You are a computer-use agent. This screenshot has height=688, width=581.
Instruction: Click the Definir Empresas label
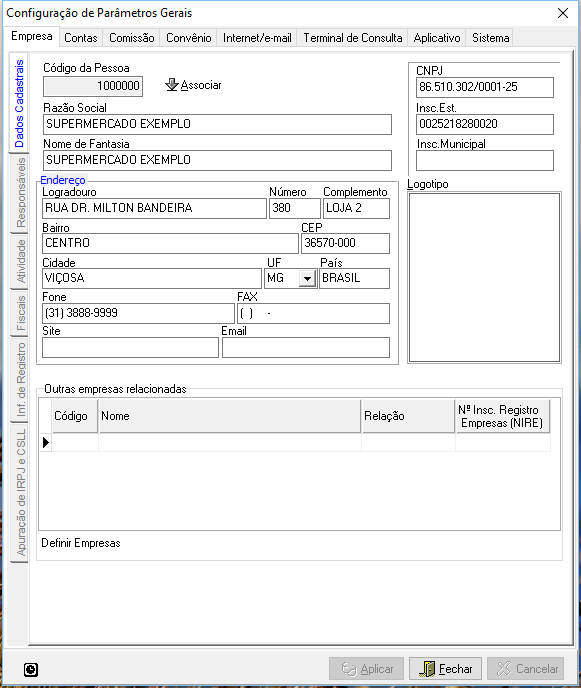(x=81, y=543)
